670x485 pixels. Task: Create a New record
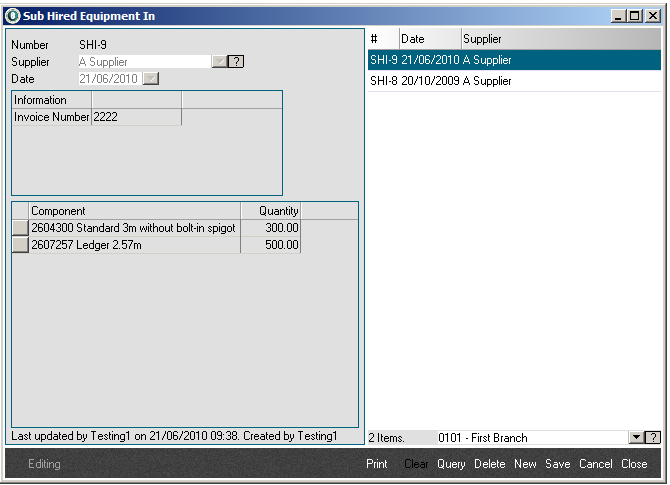(x=525, y=464)
